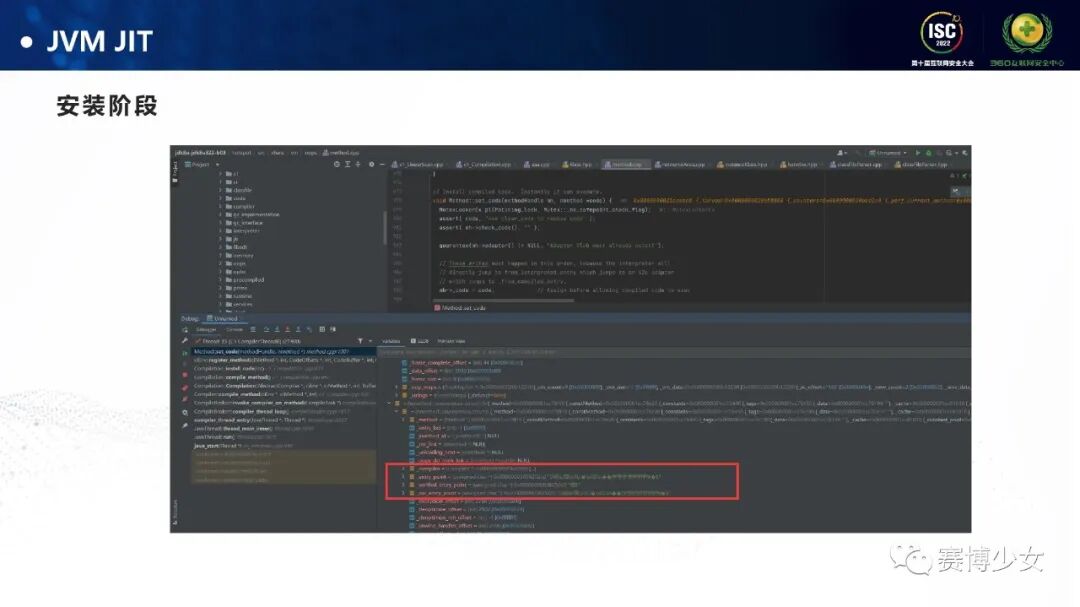Select the Compilation::compile_method frame

[x=284, y=378]
